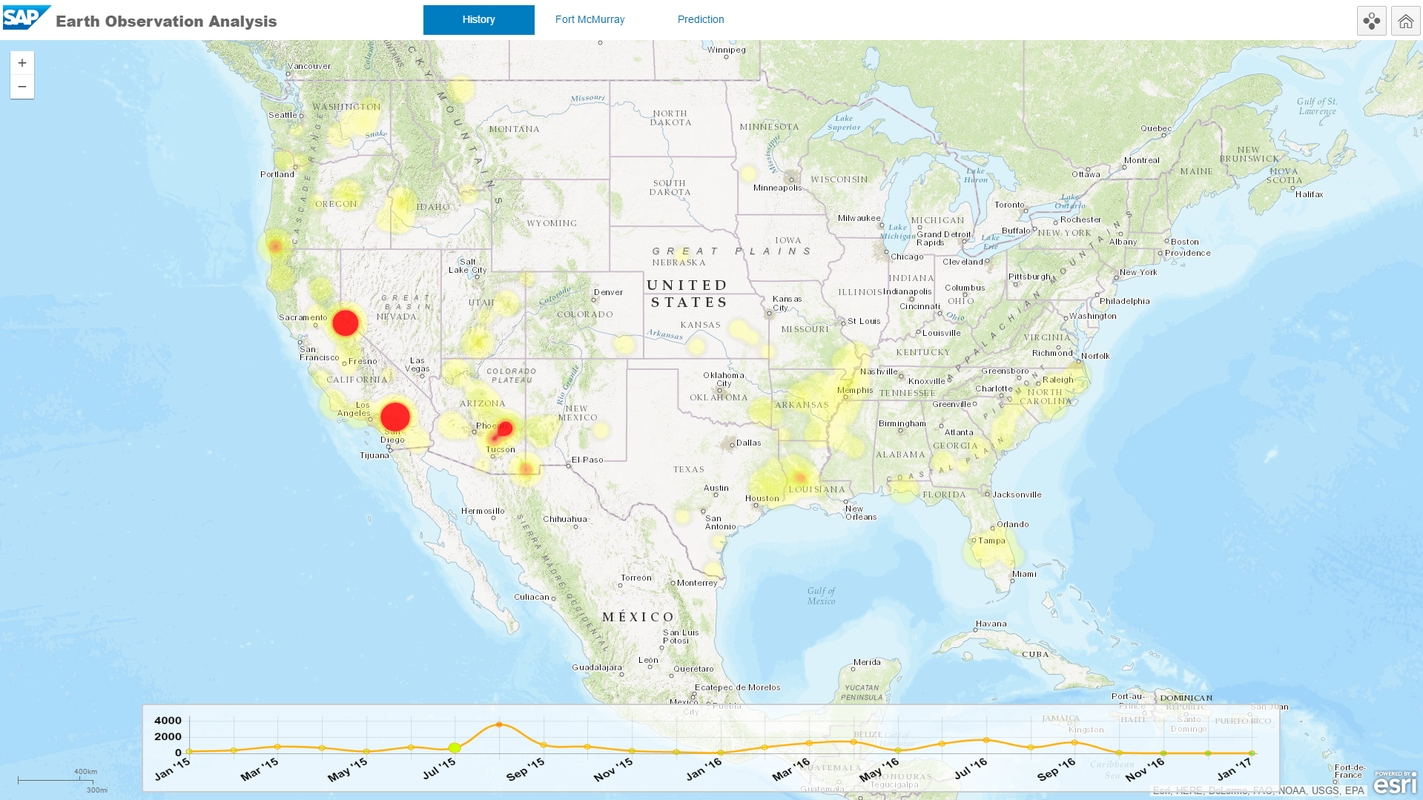This screenshot has width=1423, height=800.
Task: Click the map zoom out minus button
Action: coord(22,87)
